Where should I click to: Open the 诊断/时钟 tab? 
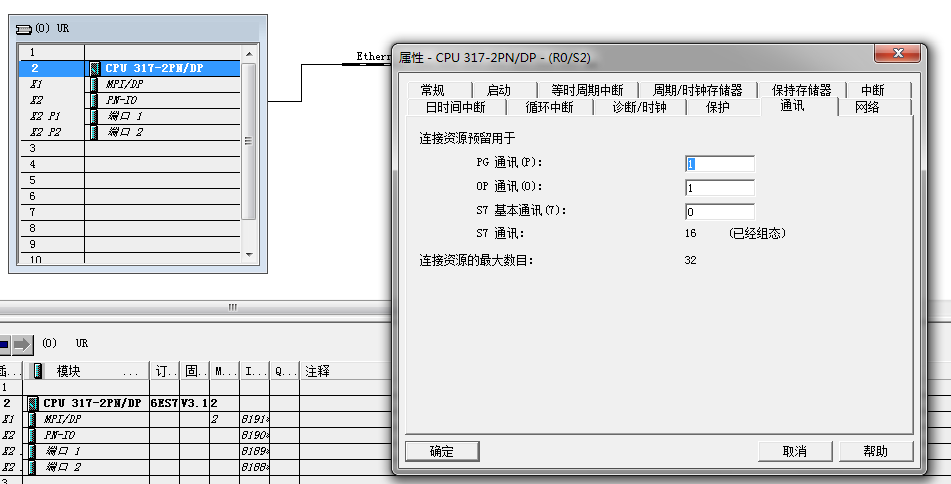tap(640, 107)
